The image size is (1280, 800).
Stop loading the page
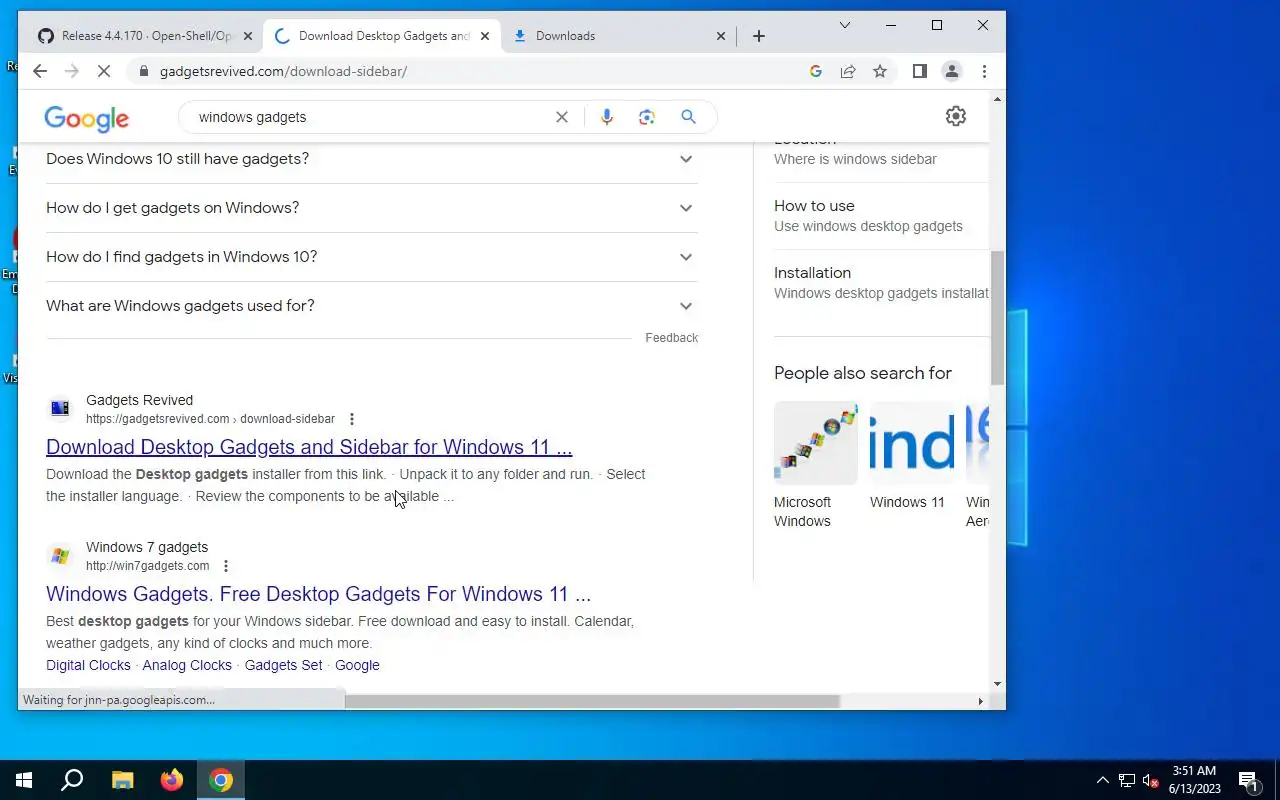point(106,71)
